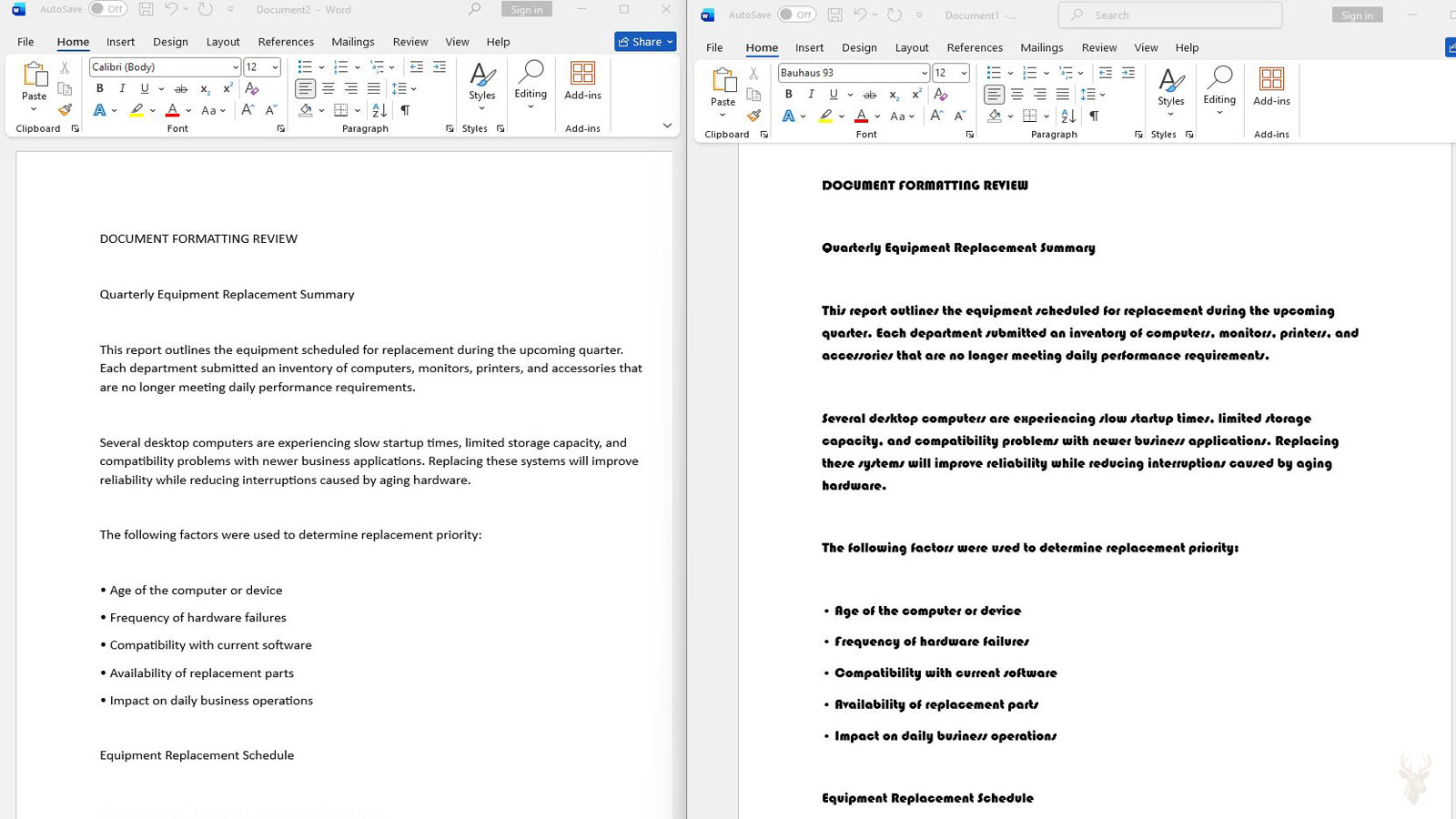The height and width of the screenshot is (819, 1456).
Task: Open font size dropdown in Document1 window
Action: pyautogui.click(x=964, y=73)
